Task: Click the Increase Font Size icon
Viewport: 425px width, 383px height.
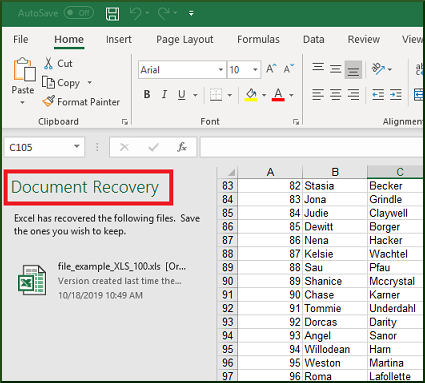Action: (x=271, y=69)
